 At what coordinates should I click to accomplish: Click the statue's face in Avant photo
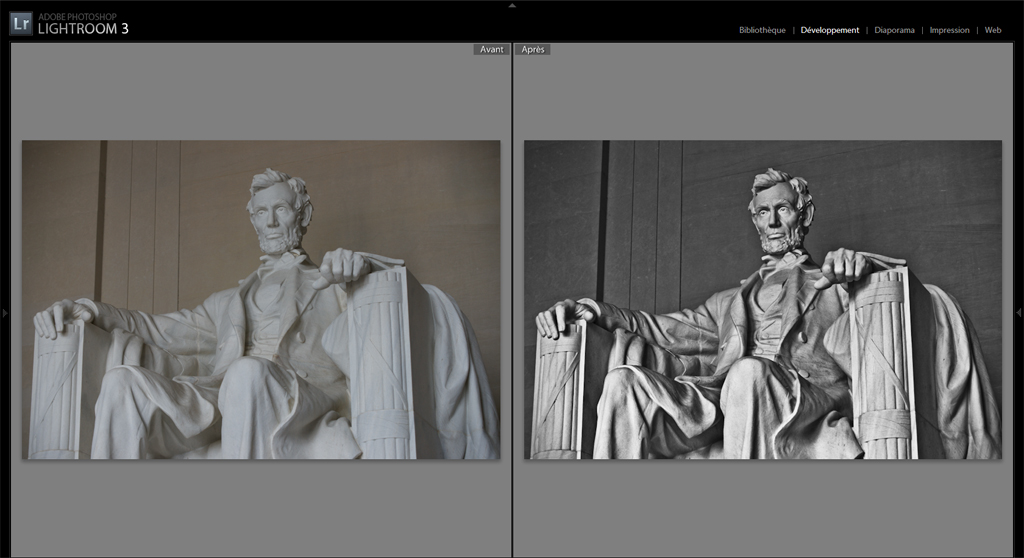point(276,213)
